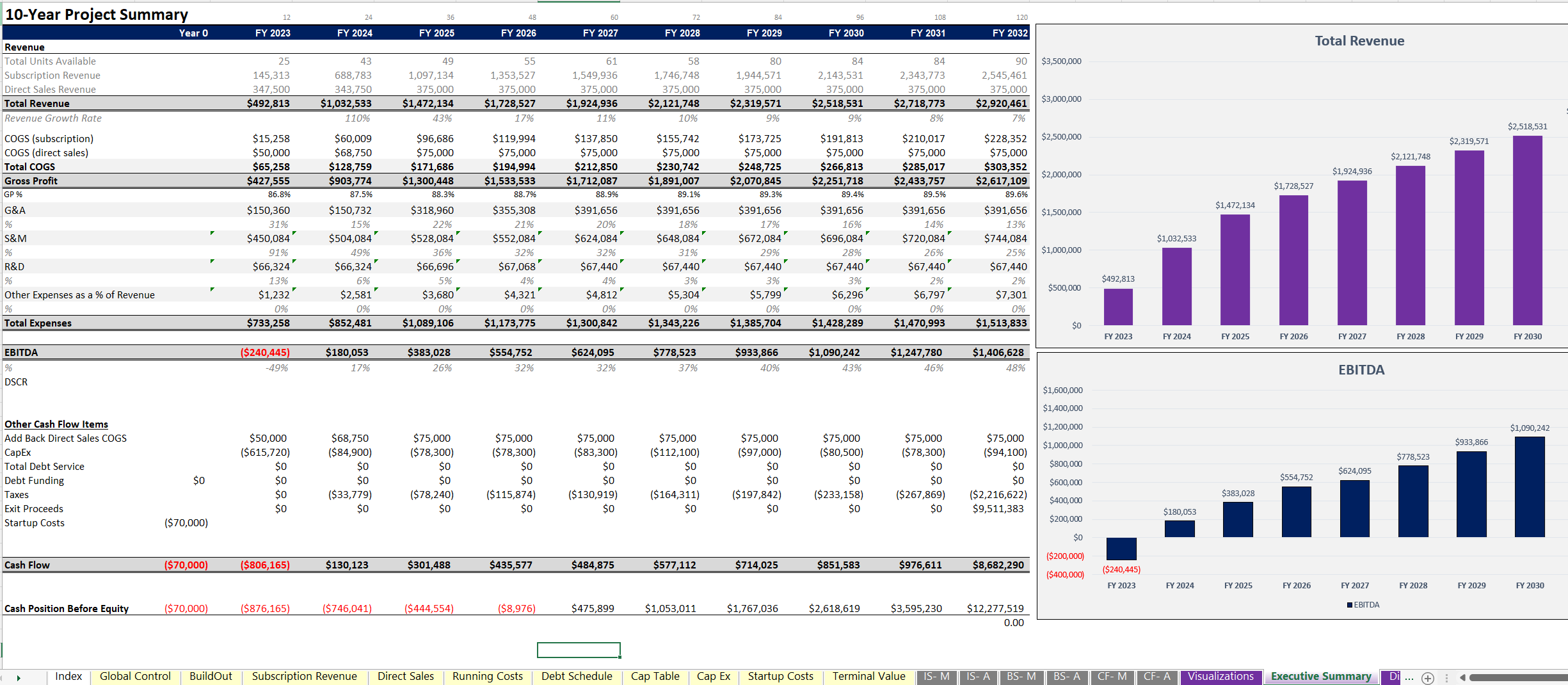The image size is (1568, 685).
Task: Switch to the CF- A tab
Action: tap(1156, 677)
